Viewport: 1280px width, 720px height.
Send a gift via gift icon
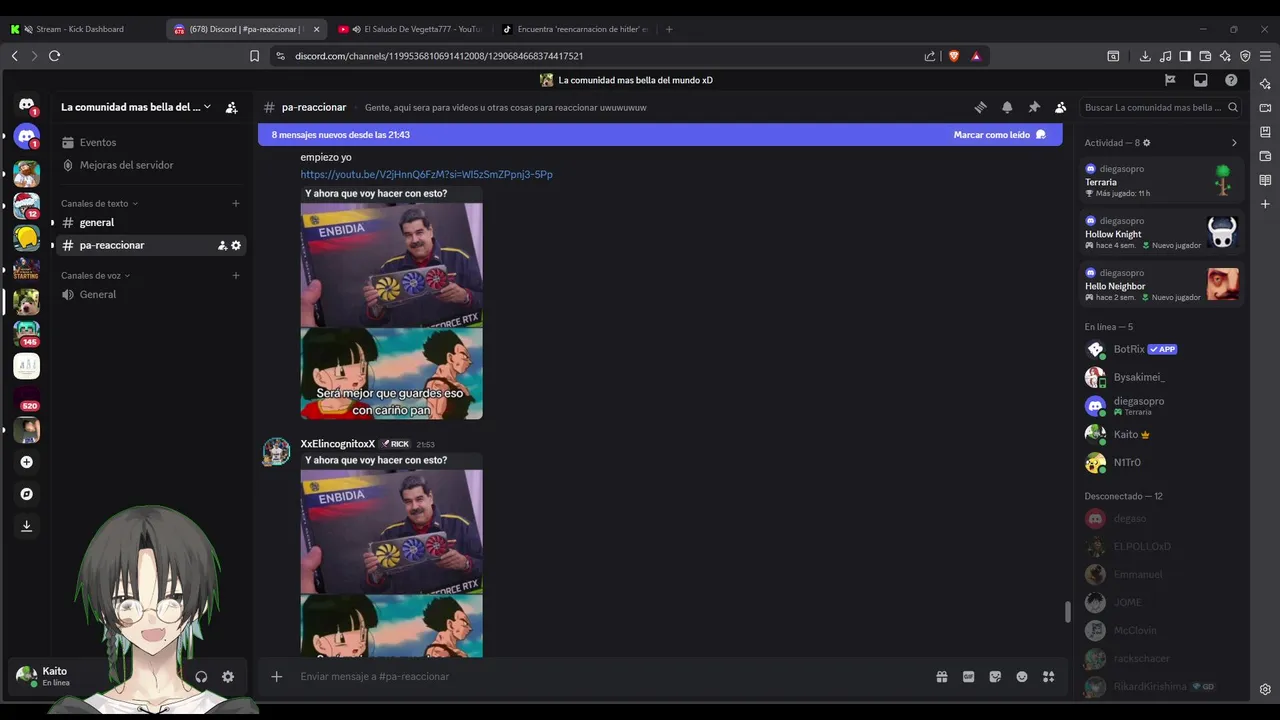pyautogui.click(x=942, y=677)
